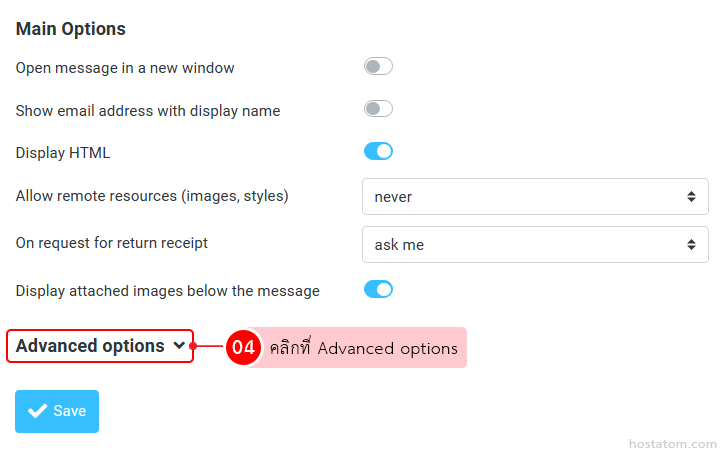Viewport: 720px width, 451px height.
Task: Click the hostatom watermark text
Action: click(x=672, y=442)
